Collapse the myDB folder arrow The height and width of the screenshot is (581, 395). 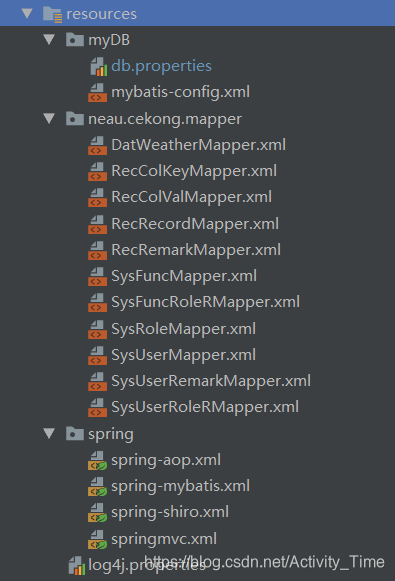tap(49, 39)
